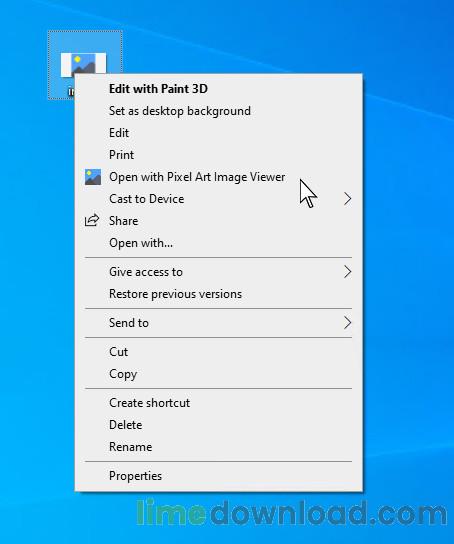
Task: Click Delete in the context menu
Action: (126, 425)
